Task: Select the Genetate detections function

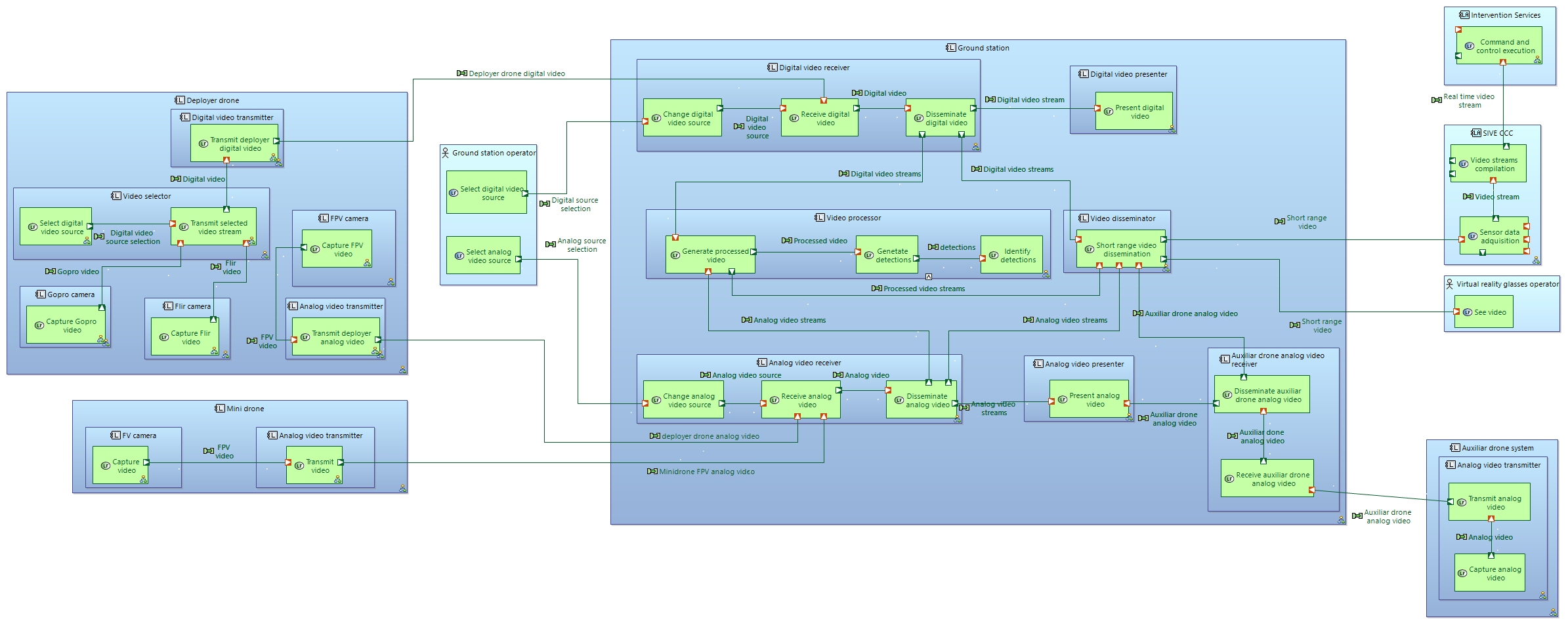Action: (887, 254)
